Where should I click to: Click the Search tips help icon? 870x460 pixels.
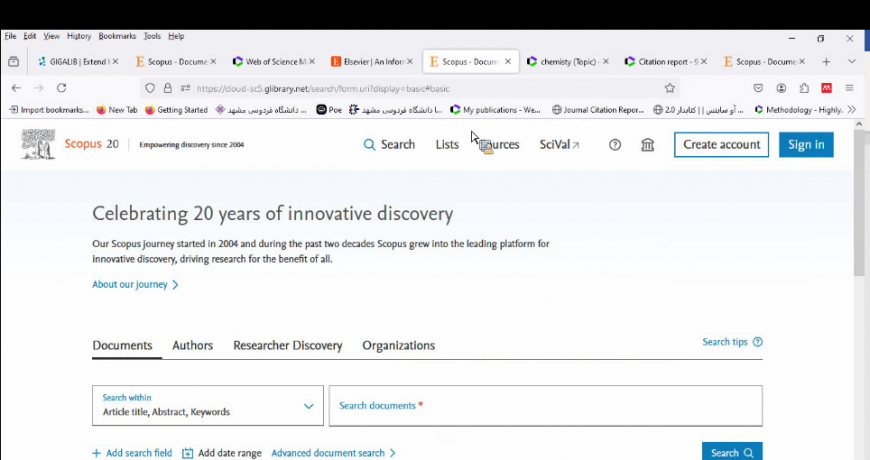pos(758,342)
